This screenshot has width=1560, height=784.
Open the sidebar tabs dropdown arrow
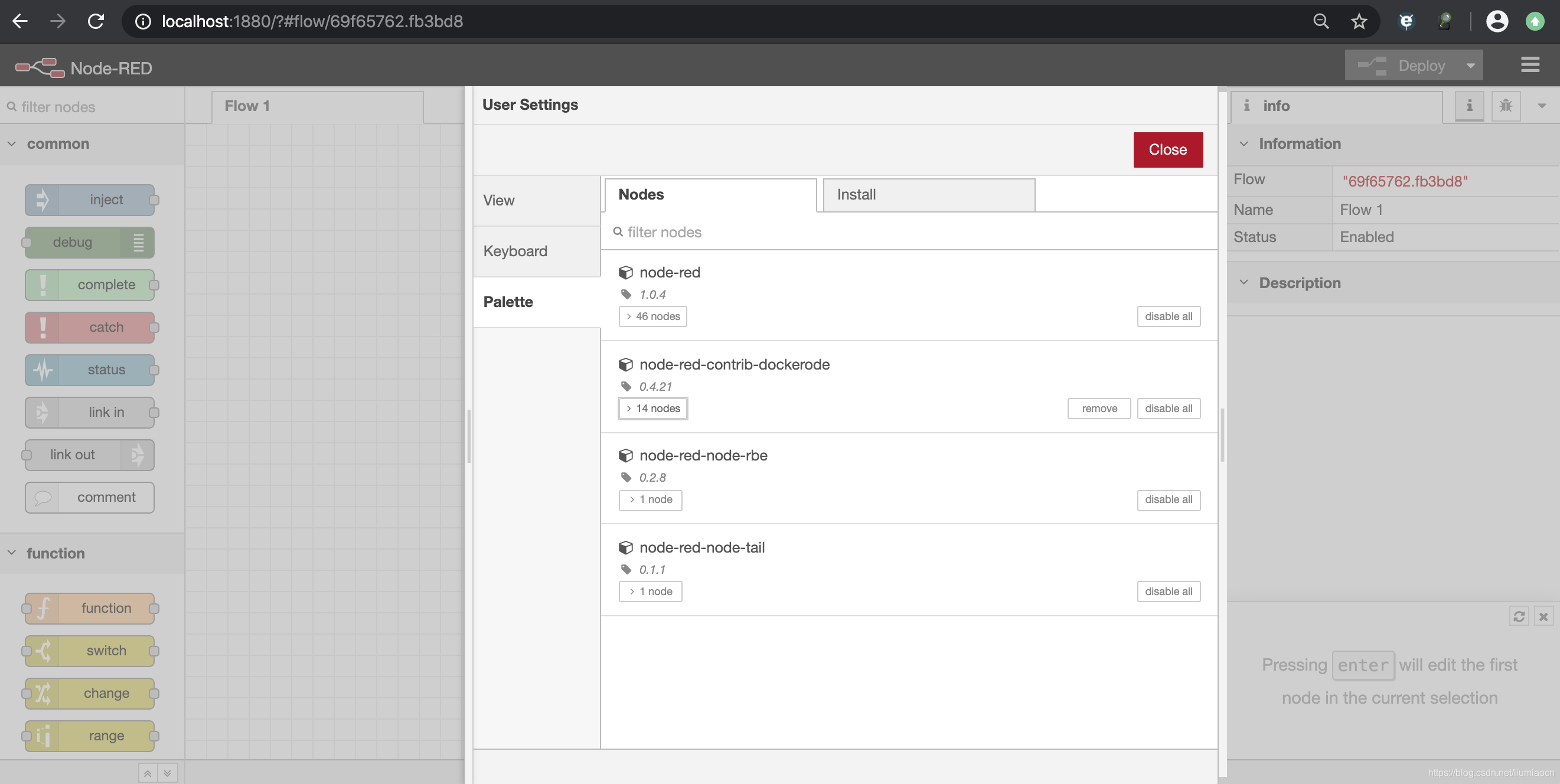[1542, 106]
